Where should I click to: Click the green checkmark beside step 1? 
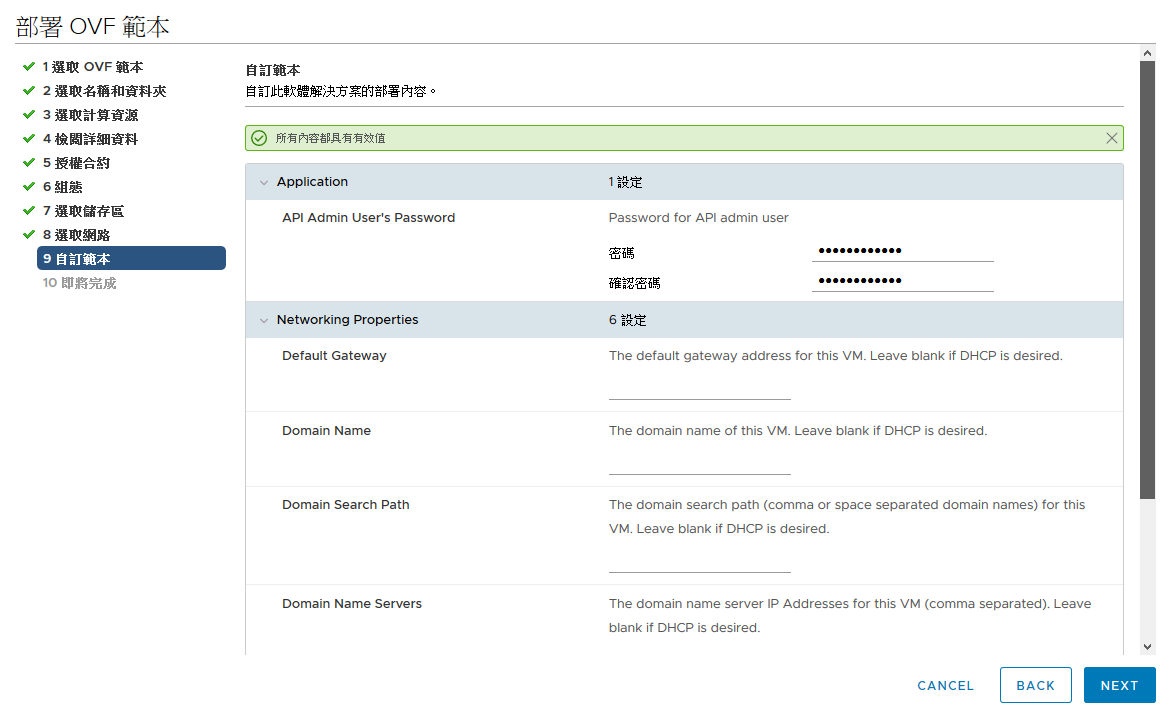tap(29, 67)
